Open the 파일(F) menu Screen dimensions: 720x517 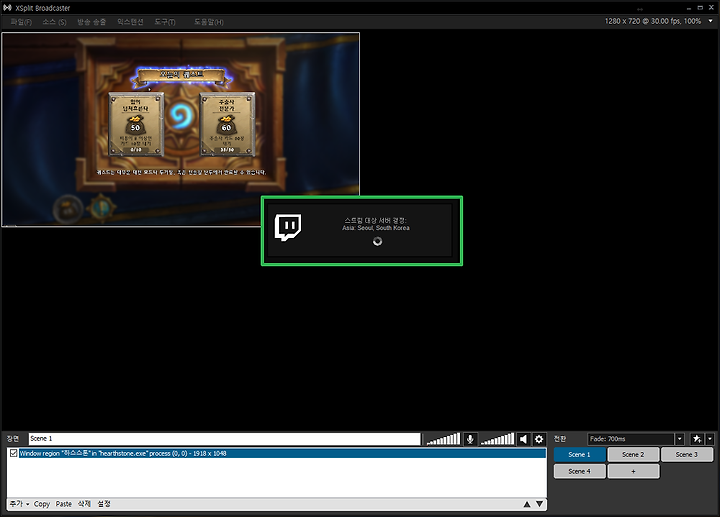(21, 22)
